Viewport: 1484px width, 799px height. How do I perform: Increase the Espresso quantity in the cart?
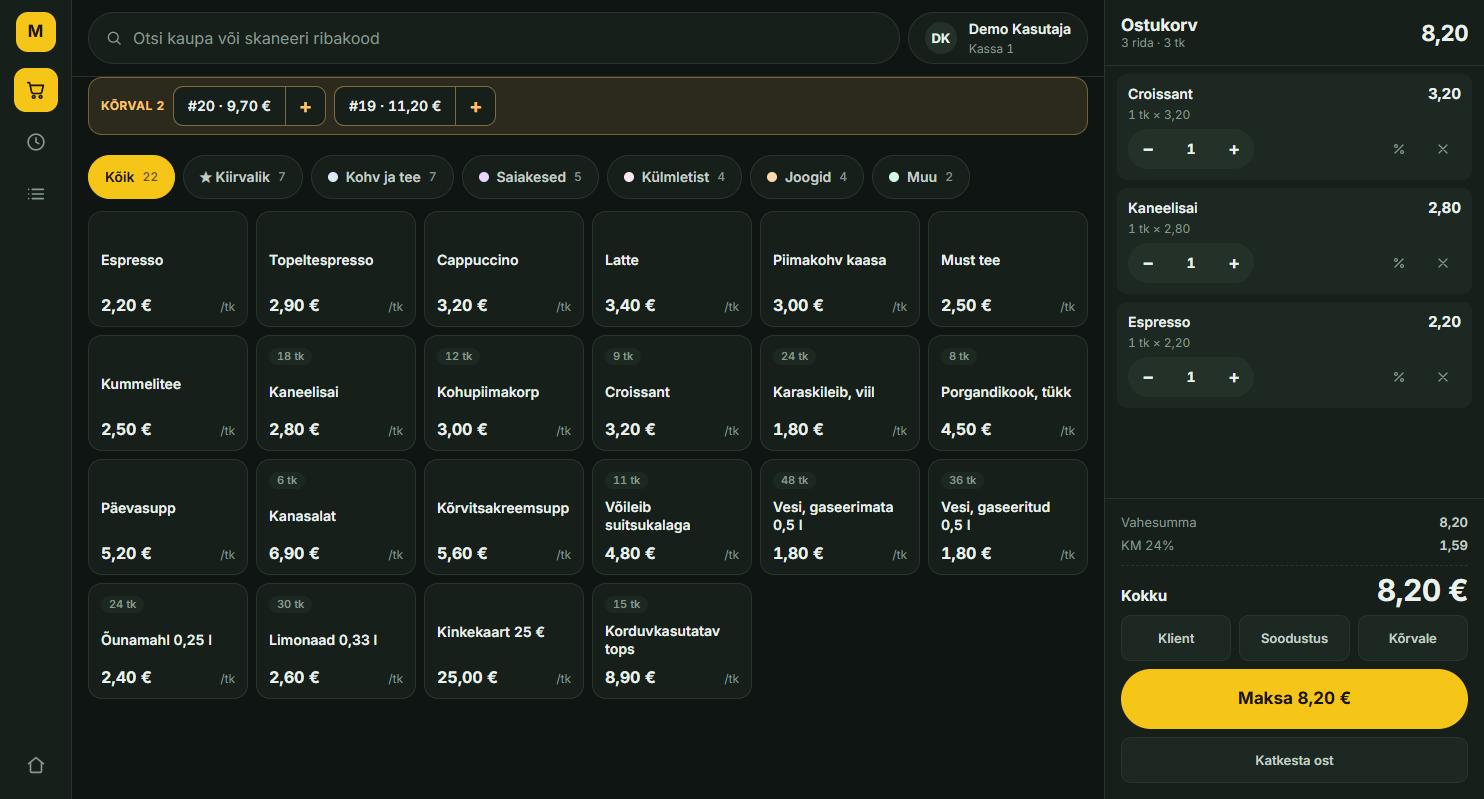click(x=1234, y=377)
